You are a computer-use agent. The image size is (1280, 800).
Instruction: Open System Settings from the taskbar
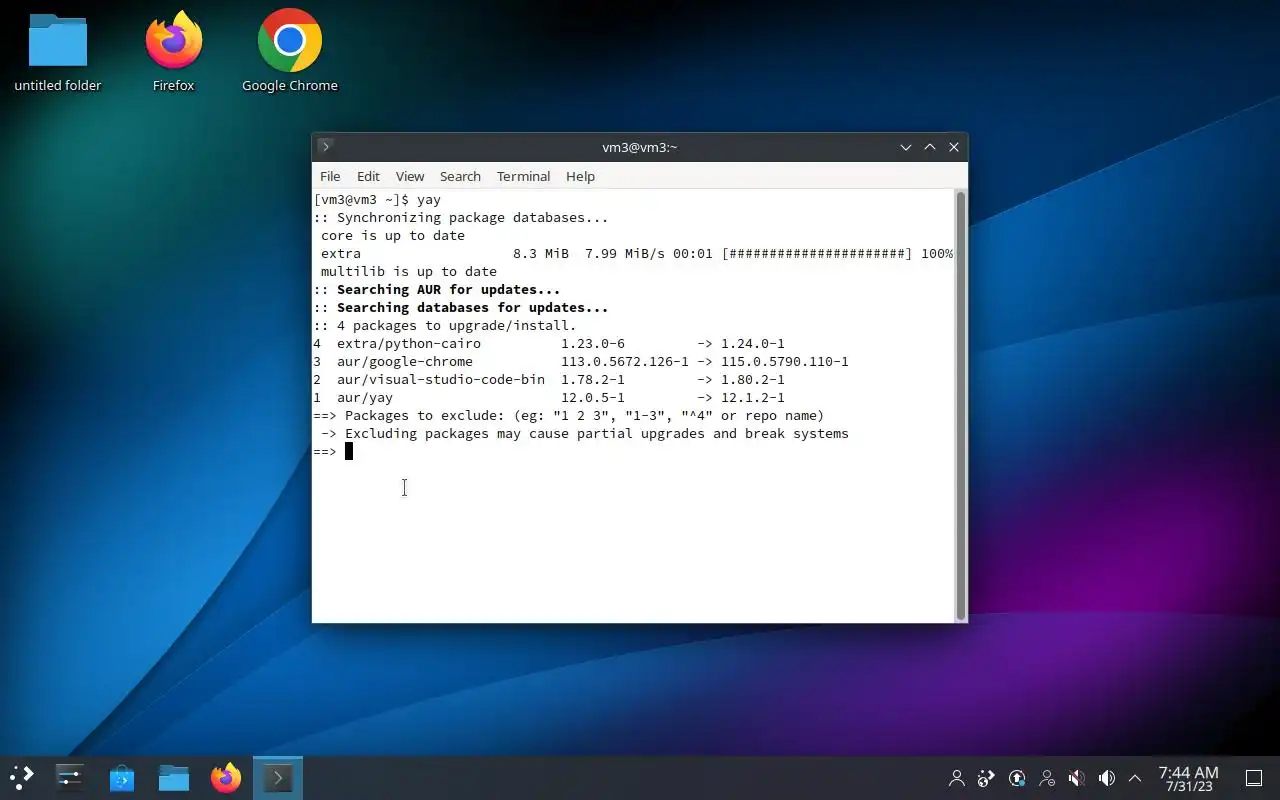(x=70, y=777)
